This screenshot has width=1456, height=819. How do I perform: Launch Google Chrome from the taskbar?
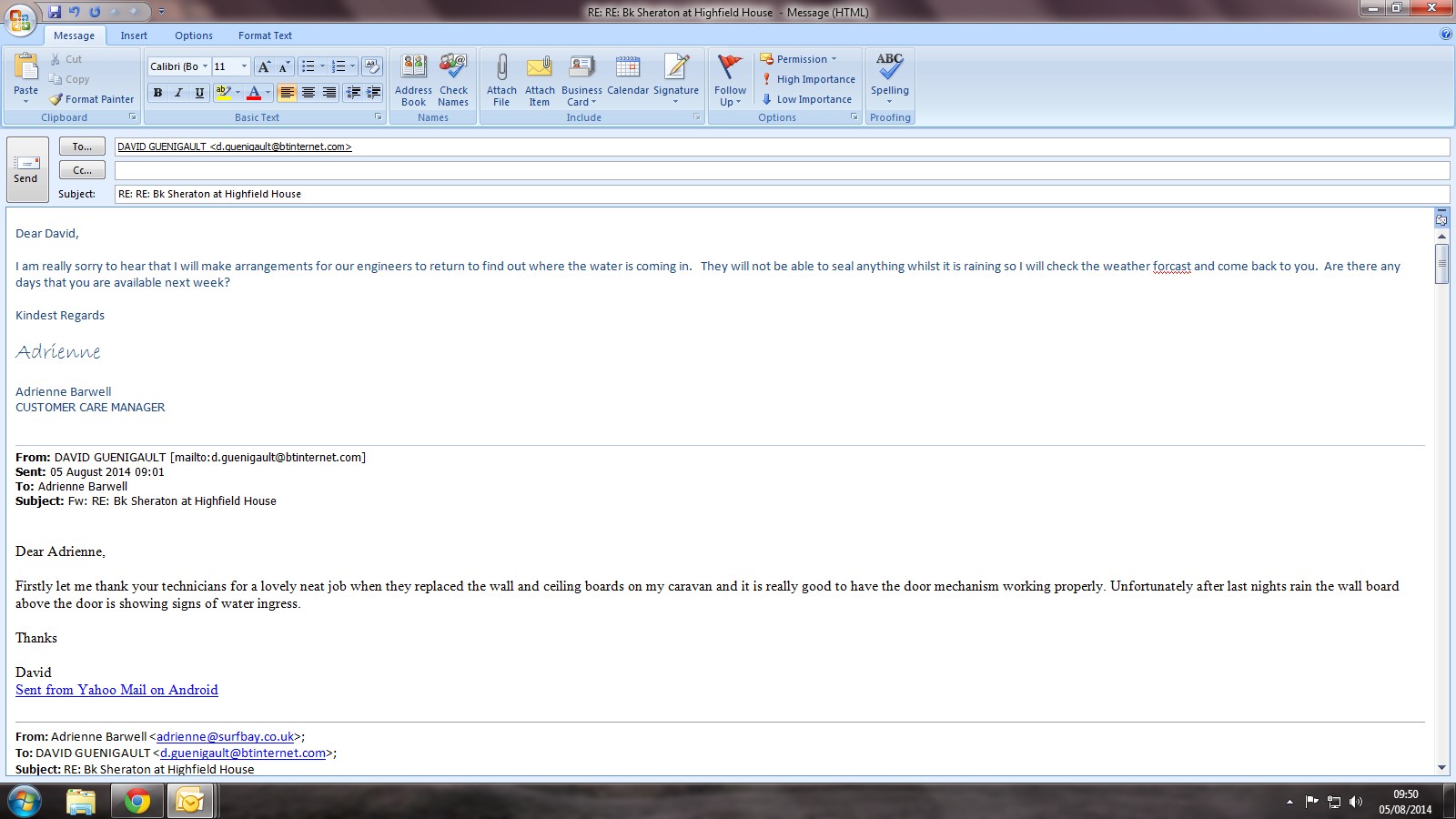(x=137, y=802)
